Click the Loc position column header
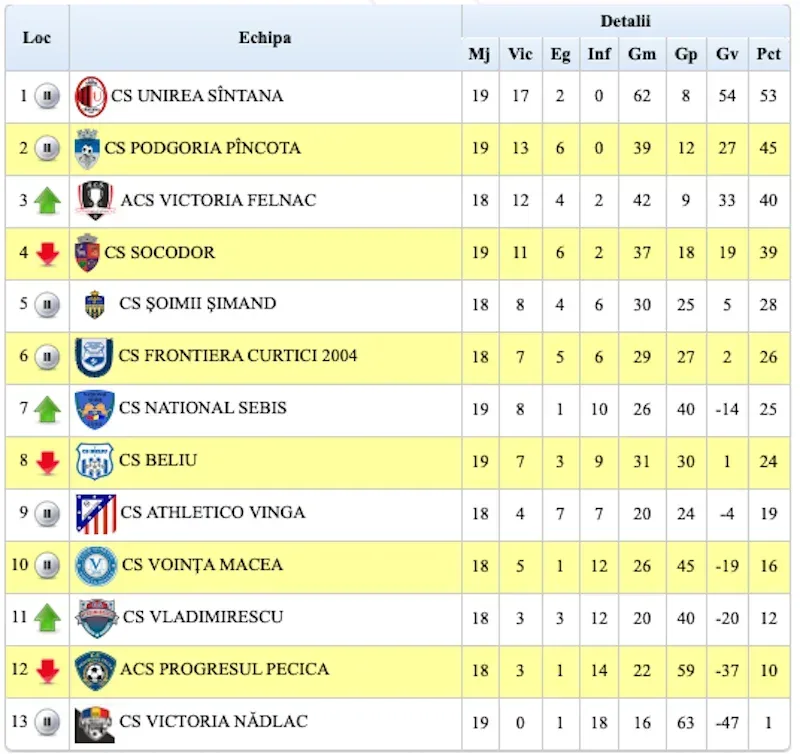 [37, 38]
